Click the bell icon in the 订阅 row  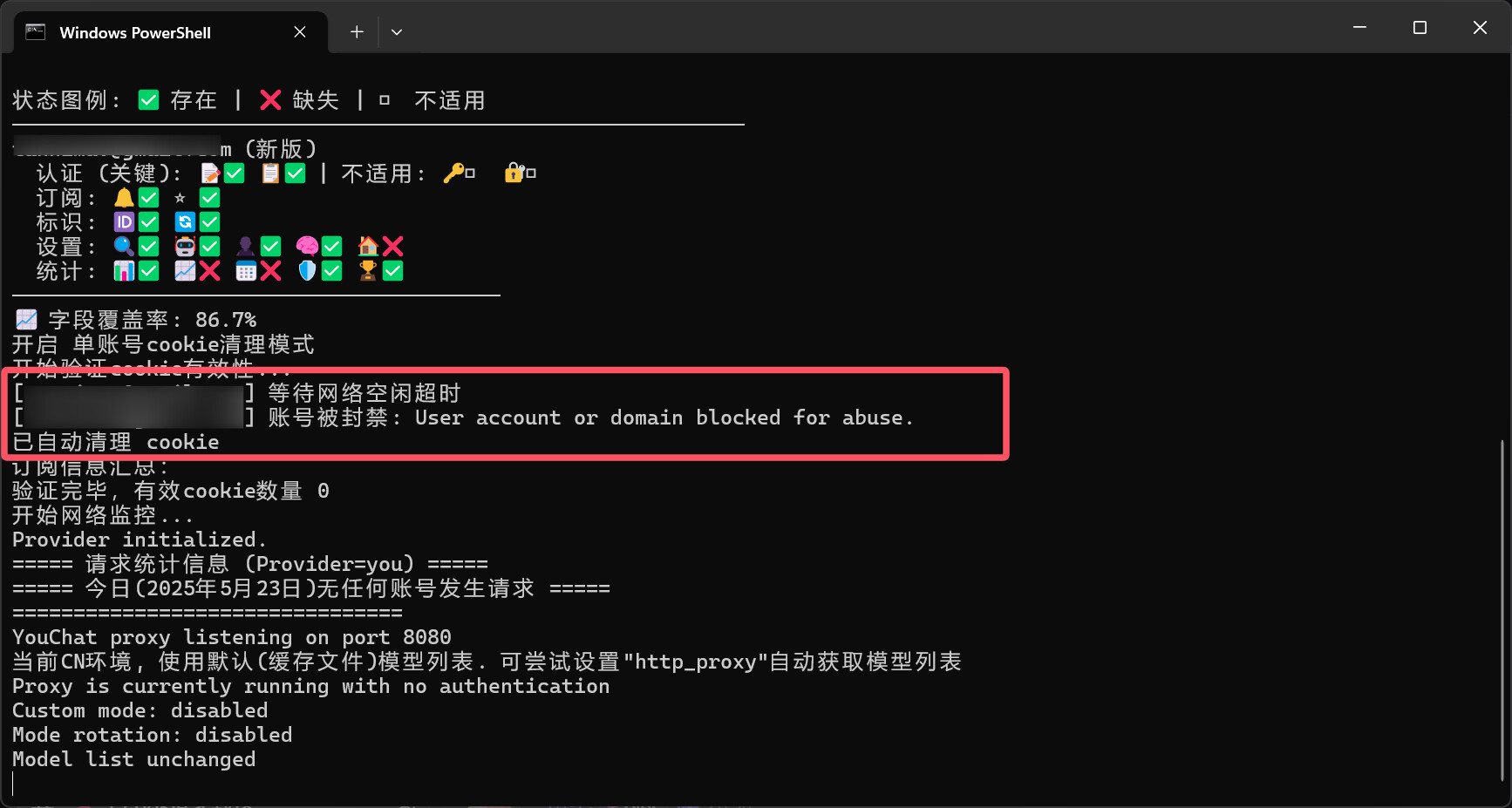coord(125,198)
